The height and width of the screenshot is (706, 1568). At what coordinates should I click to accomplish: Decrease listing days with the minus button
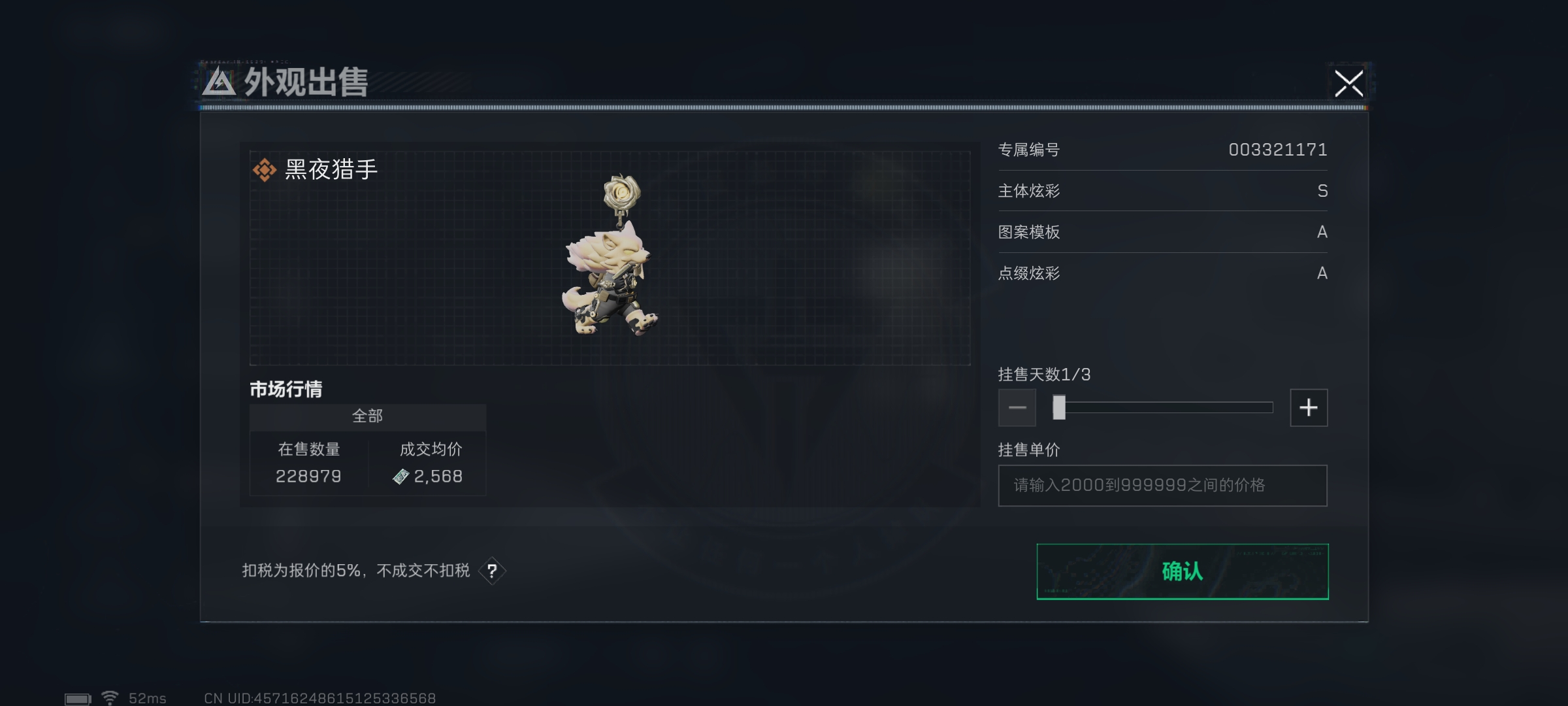[1017, 408]
